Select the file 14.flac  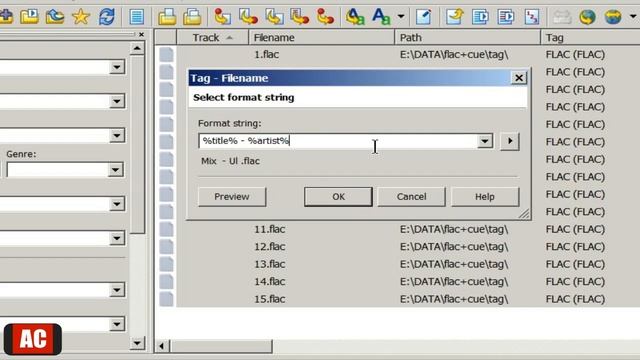point(270,282)
